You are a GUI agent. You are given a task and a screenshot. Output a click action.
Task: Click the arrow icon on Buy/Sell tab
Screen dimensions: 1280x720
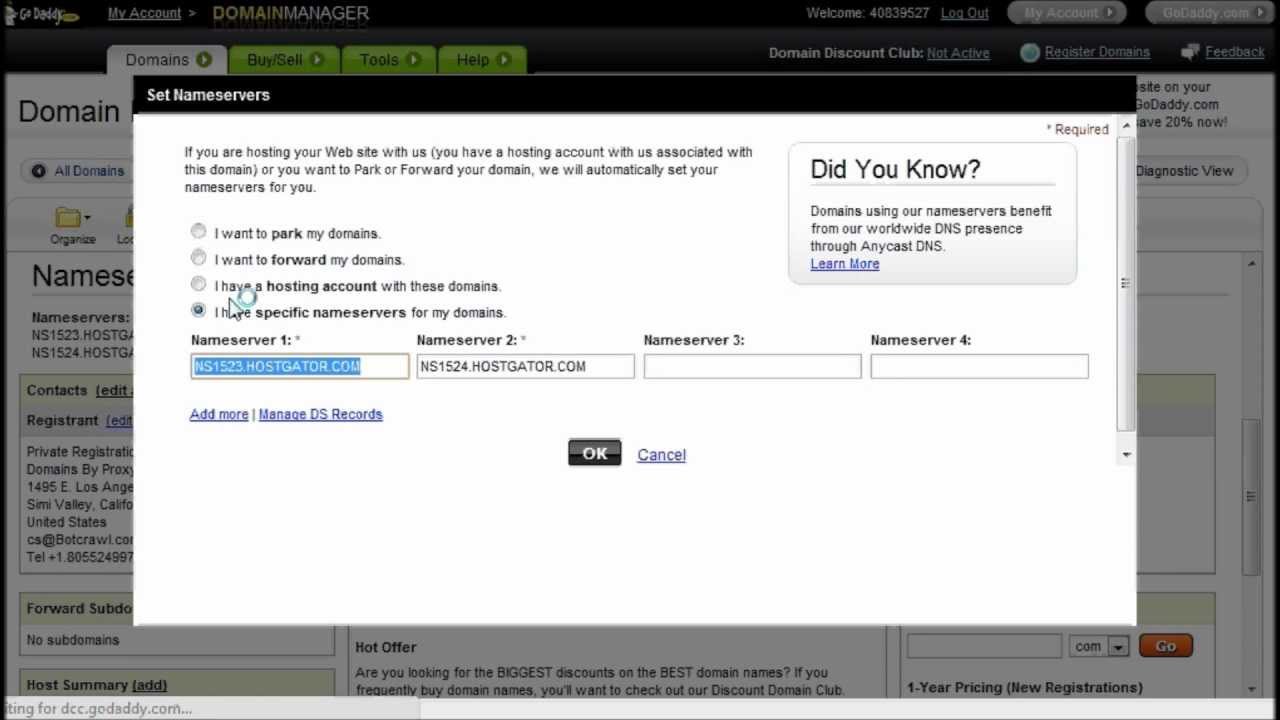tap(317, 60)
